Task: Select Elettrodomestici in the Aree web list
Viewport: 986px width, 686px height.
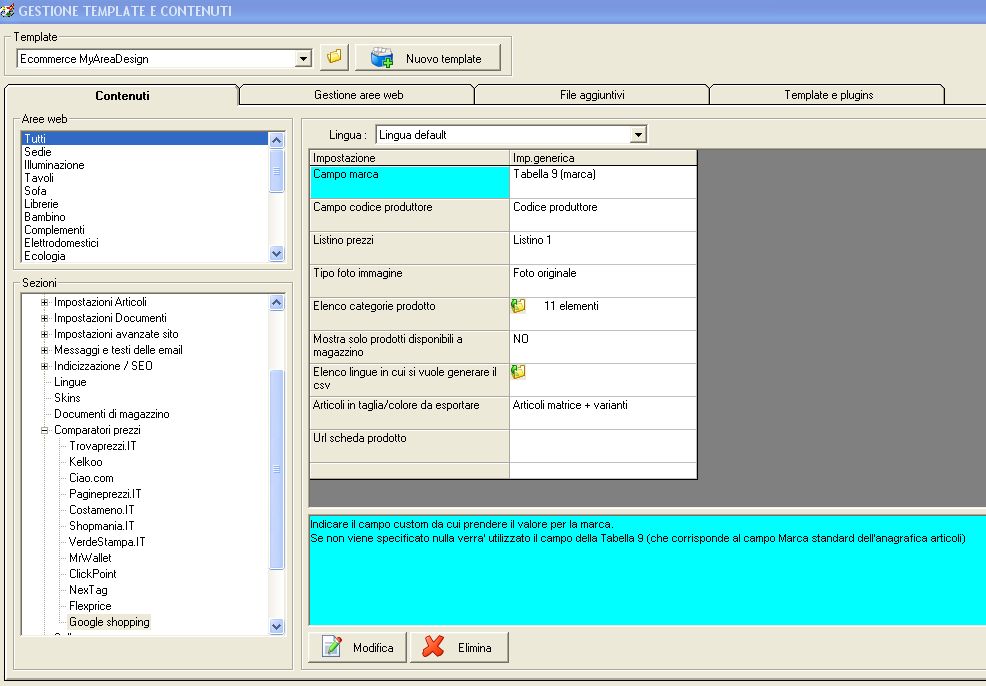Action: click(145, 243)
